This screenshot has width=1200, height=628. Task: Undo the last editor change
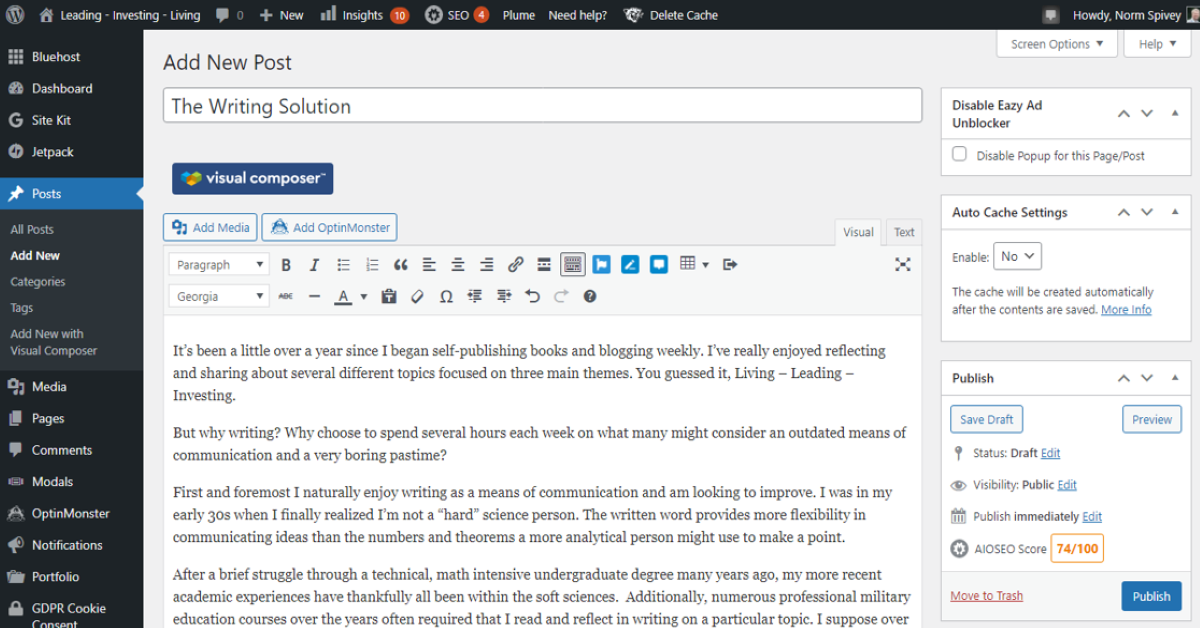click(x=532, y=296)
